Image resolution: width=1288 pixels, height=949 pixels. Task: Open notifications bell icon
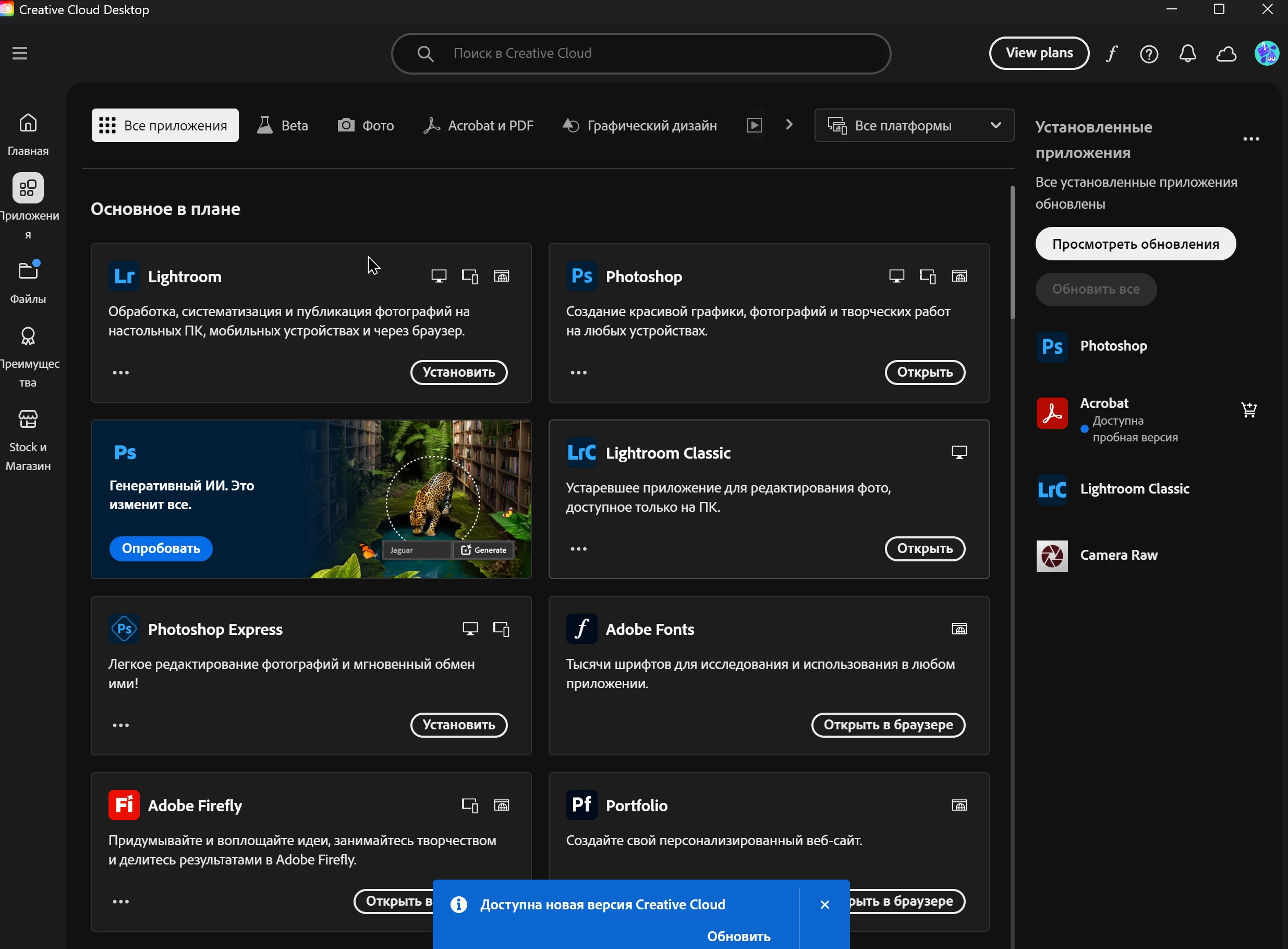click(1187, 53)
